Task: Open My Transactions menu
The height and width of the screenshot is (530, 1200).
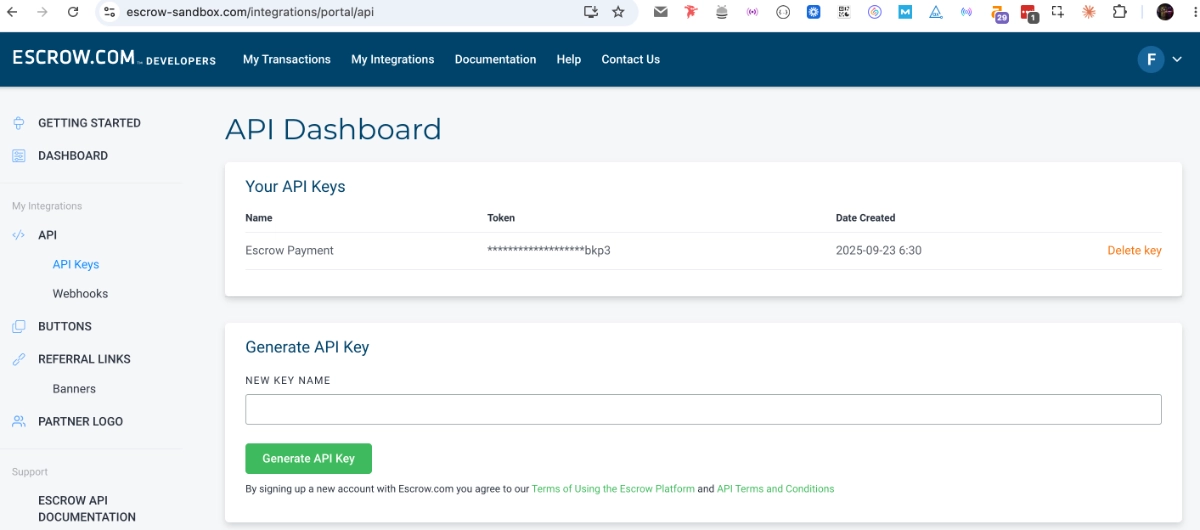Action: 287,60
